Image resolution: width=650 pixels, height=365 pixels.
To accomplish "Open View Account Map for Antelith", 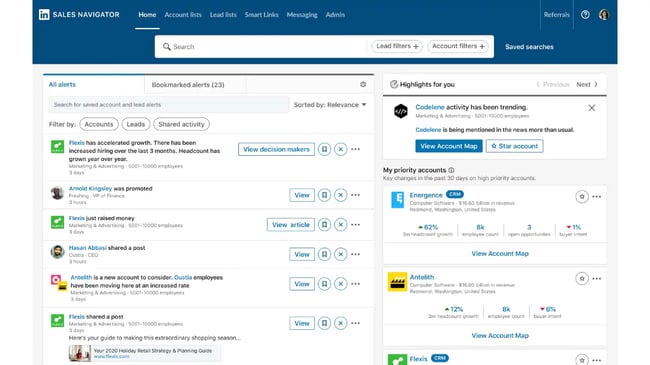I will 500,336.
